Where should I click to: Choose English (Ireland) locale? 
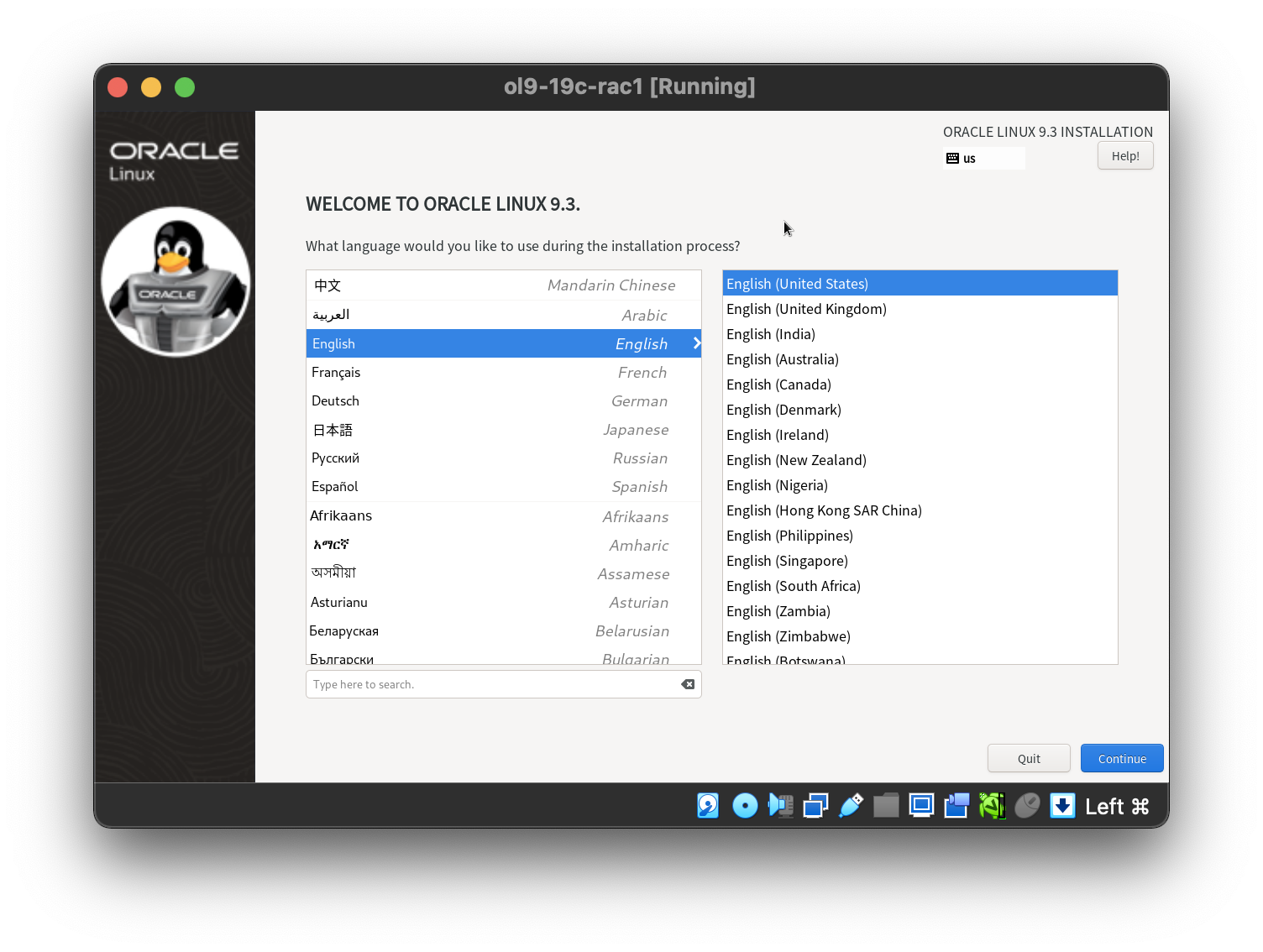click(920, 434)
